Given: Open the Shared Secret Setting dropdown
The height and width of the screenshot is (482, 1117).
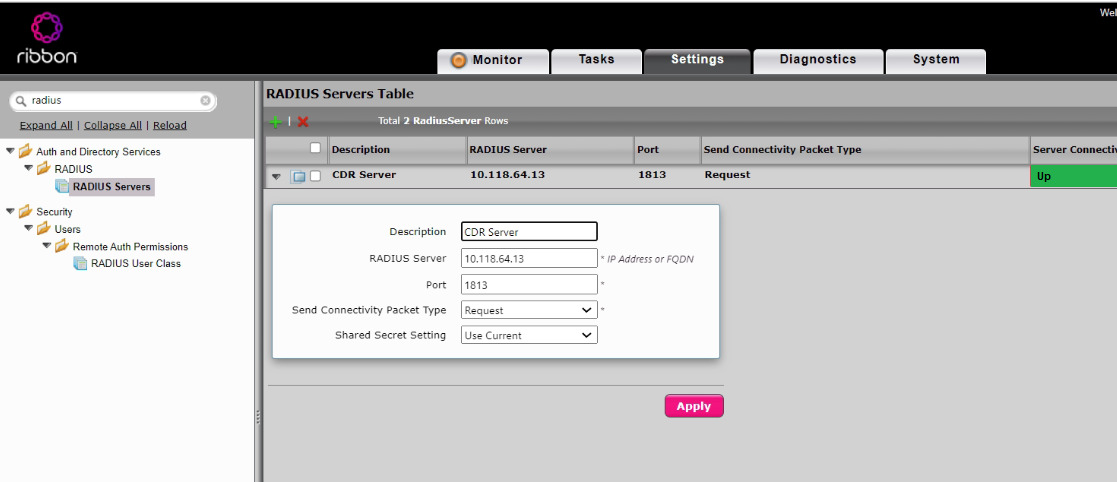Looking at the screenshot, I should (x=529, y=335).
